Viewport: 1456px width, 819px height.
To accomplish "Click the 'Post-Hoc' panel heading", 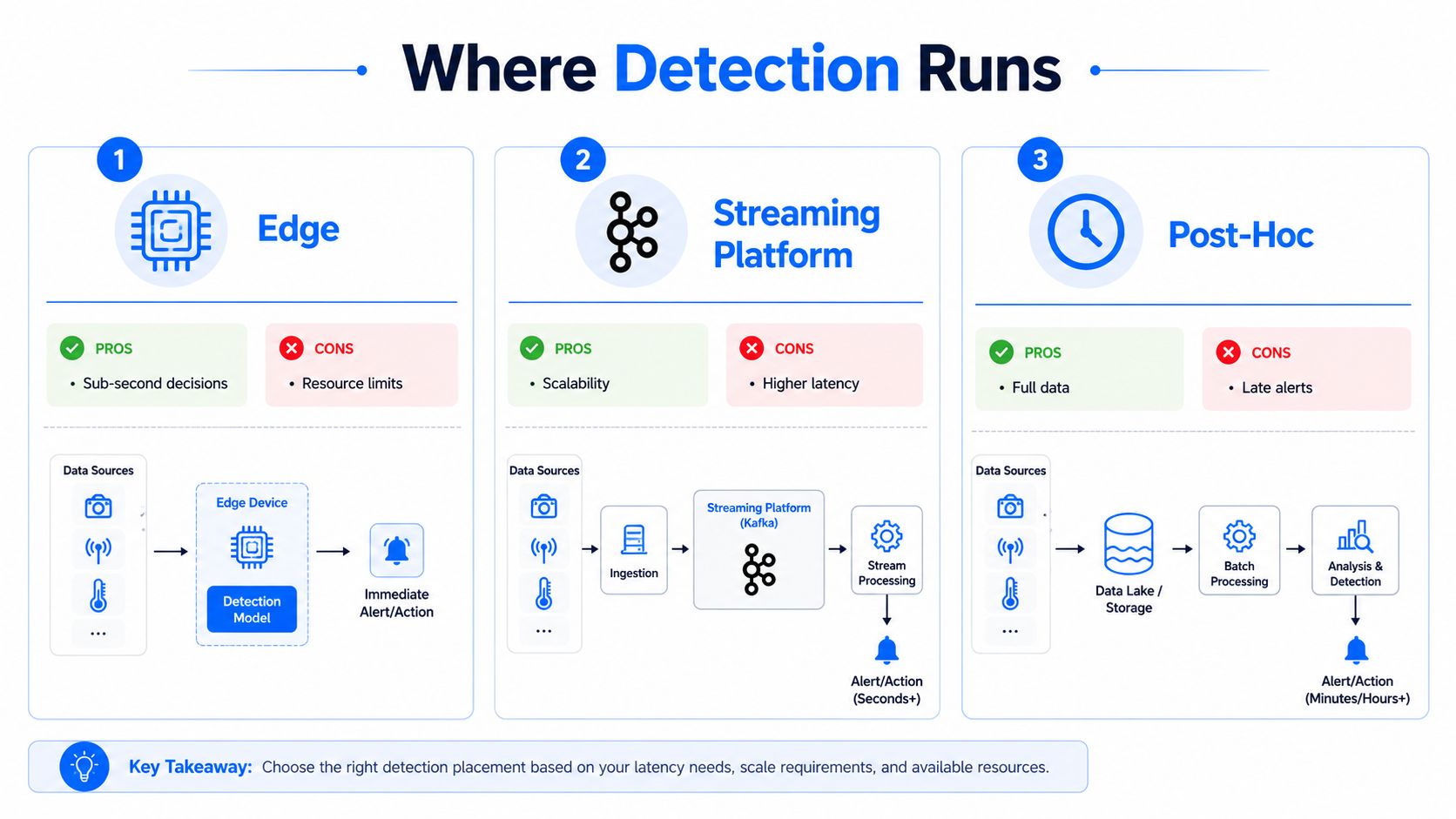I will click(x=1241, y=235).
